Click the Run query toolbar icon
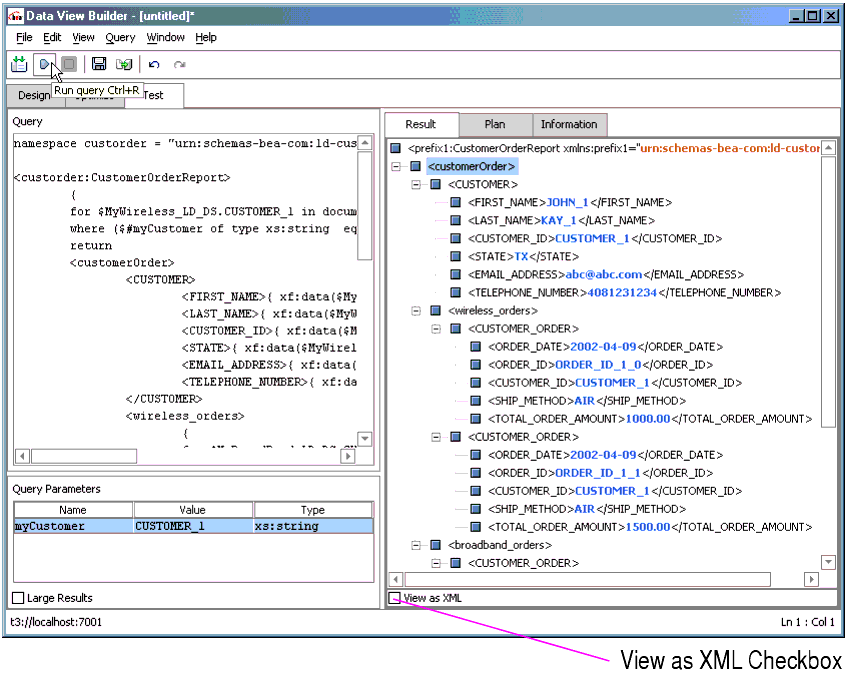Screen dimensions: 848x677 pyautogui.click(x=44, y=64)
